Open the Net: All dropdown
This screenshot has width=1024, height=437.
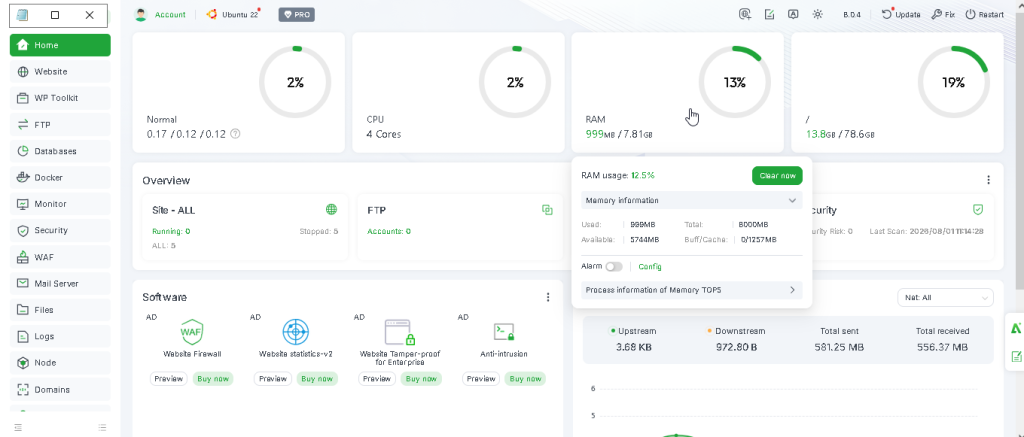pos(946,297)
